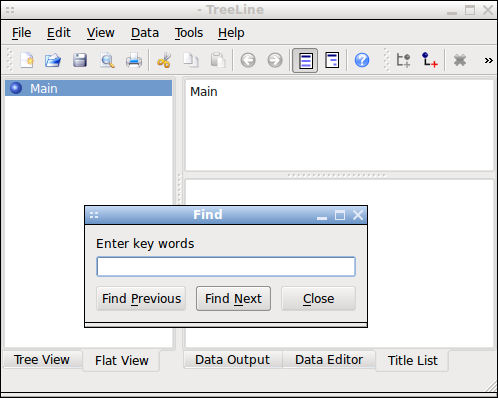Expand the toolbar overflow chevron

pyautogui.click(x=489, y=60)
